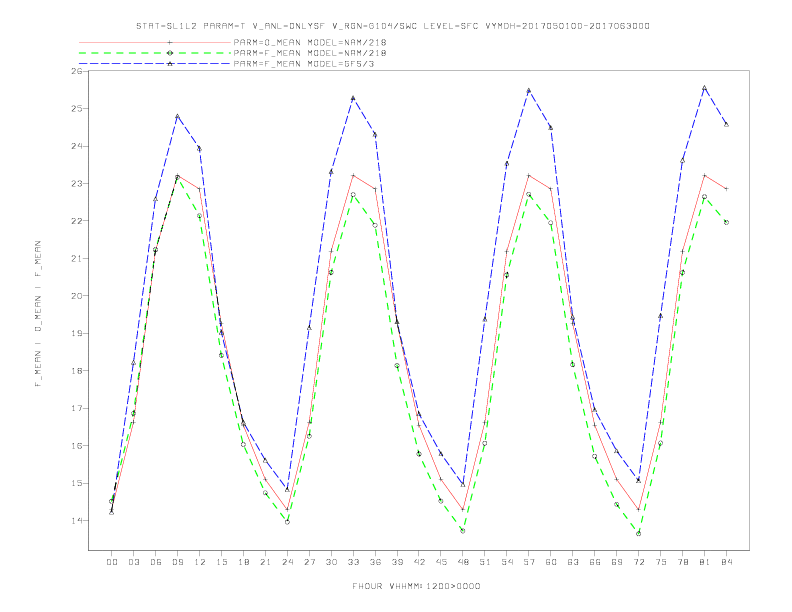Click x-axis forecast hour label 09
Screen dimensions: 792x612
point(177,562)
